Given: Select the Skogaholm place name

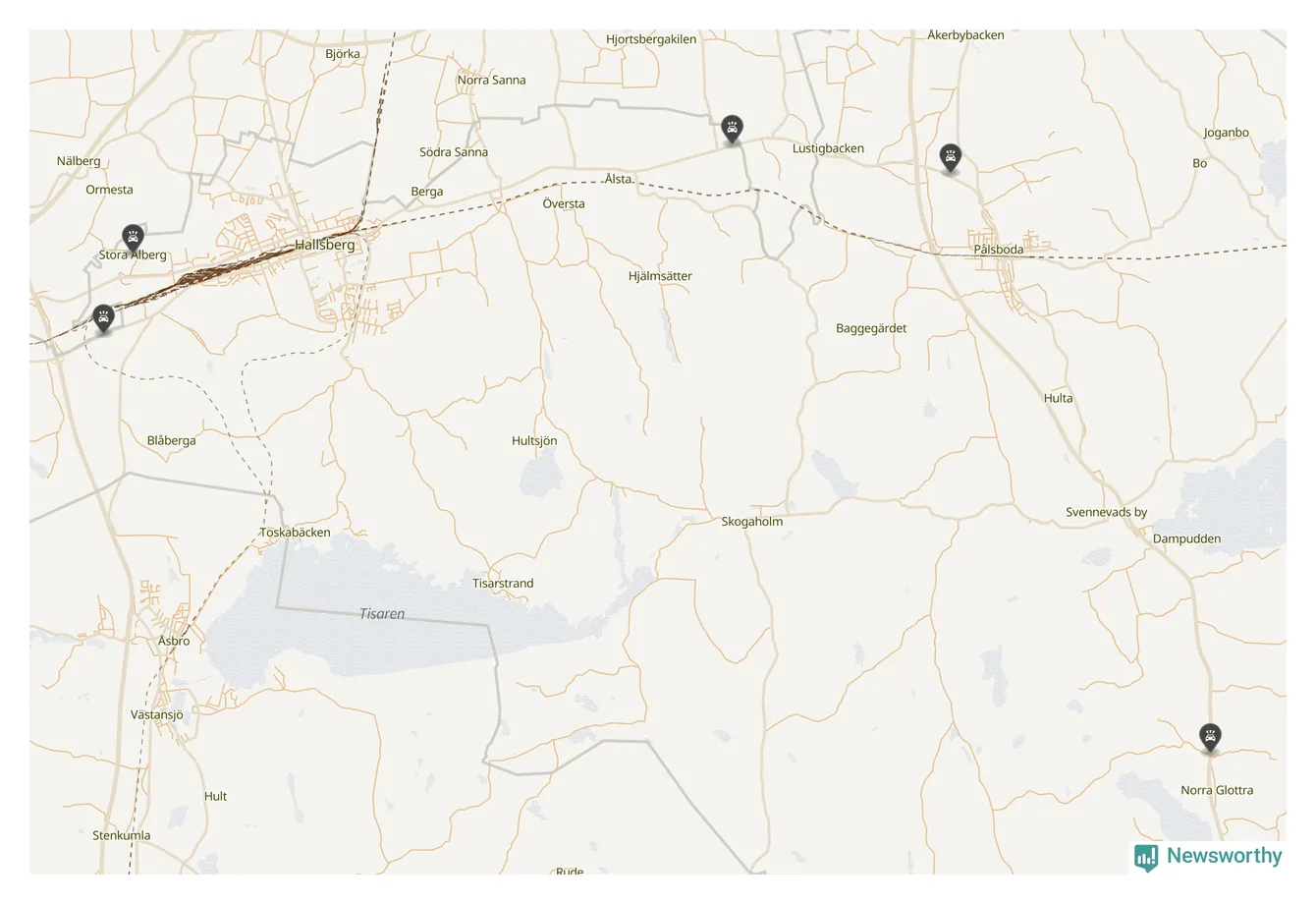Looking at the screenshot, I should pos(752,522).
